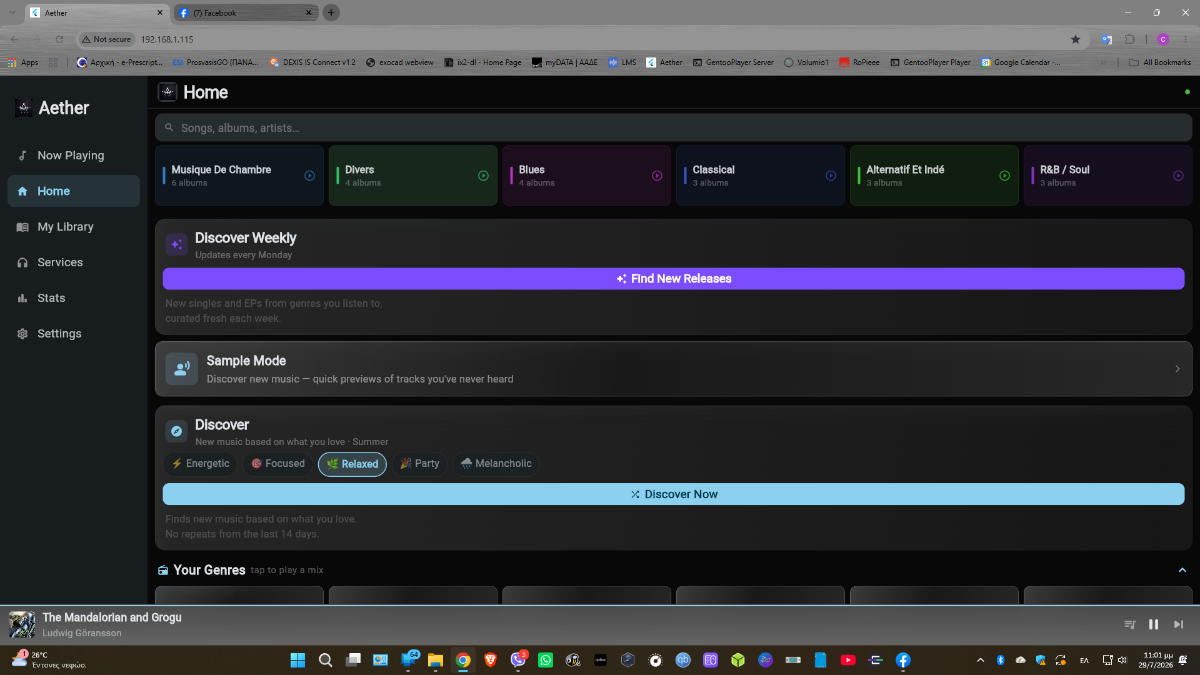
Task: Open the myDATA bookmark
Action: click(x=565, y=62)
